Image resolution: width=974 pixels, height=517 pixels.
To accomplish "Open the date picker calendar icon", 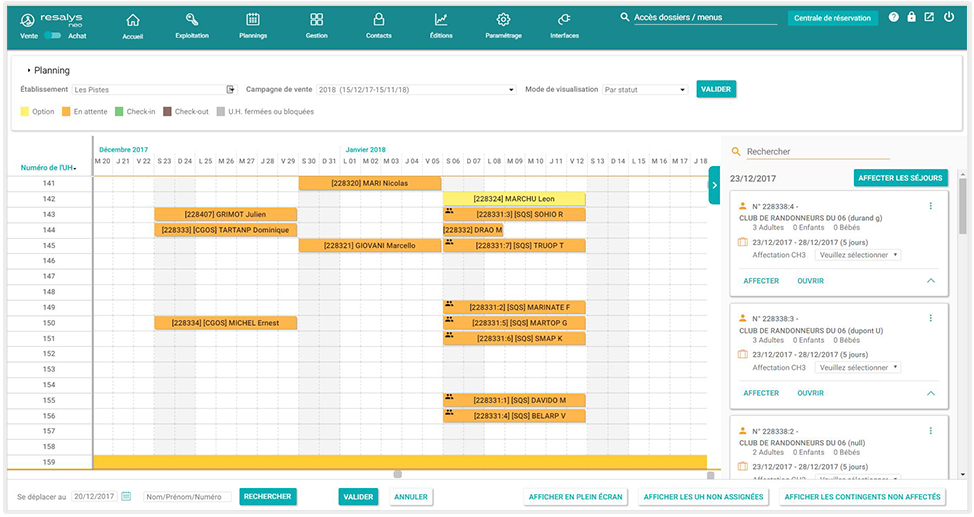I will tap(127, 497).
